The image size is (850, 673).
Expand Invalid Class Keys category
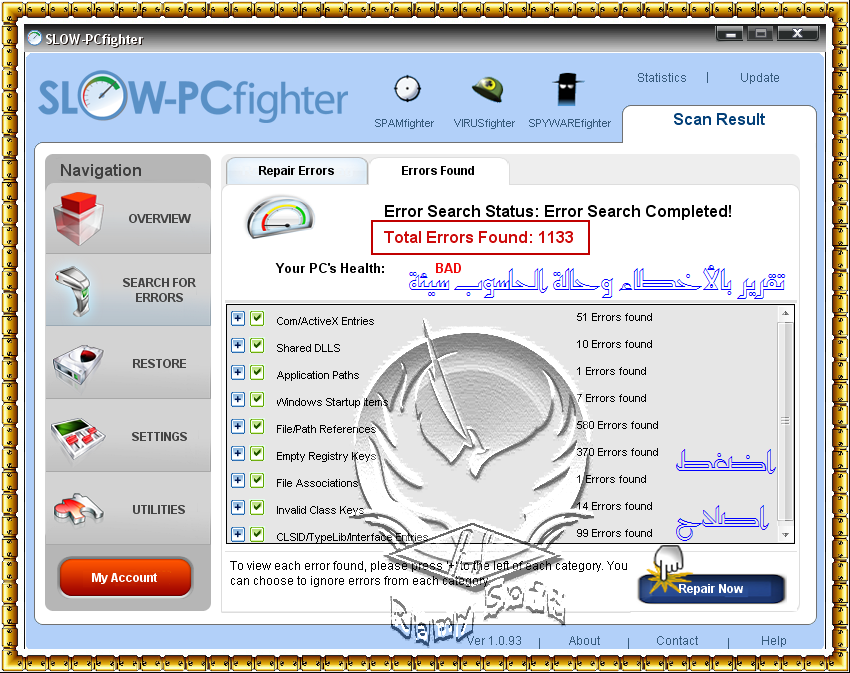237,508
